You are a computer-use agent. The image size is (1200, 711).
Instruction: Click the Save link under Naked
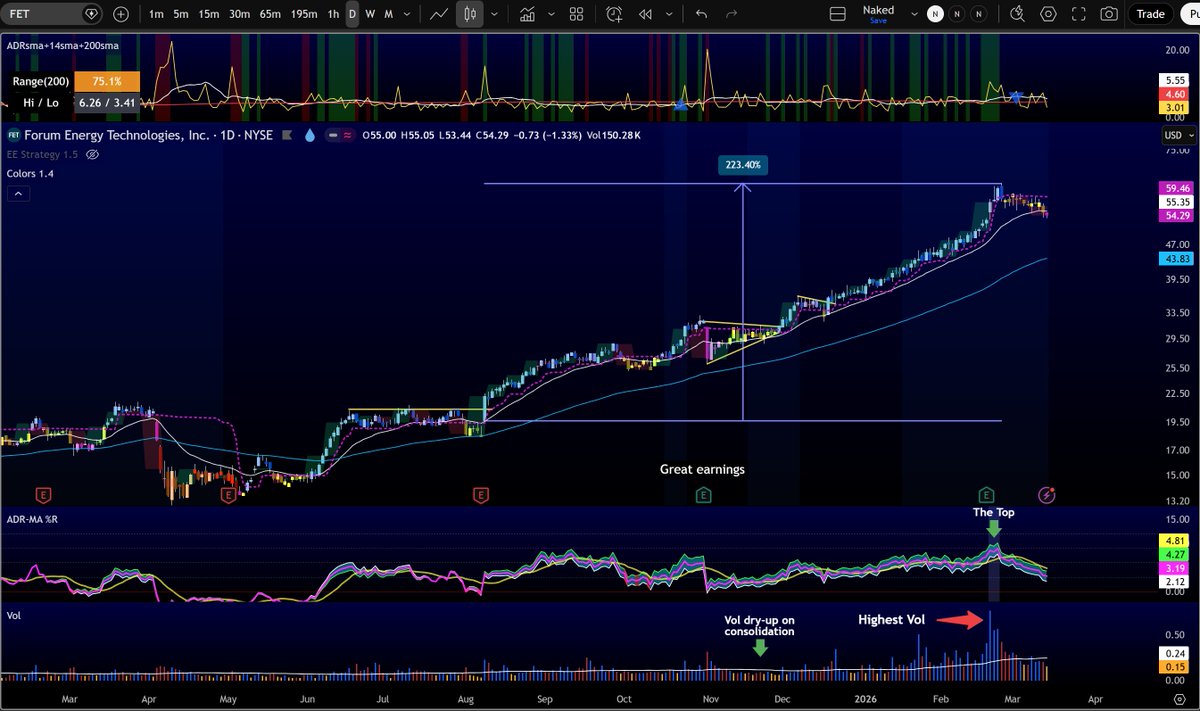pyautogui.click(x=877, y=21)
